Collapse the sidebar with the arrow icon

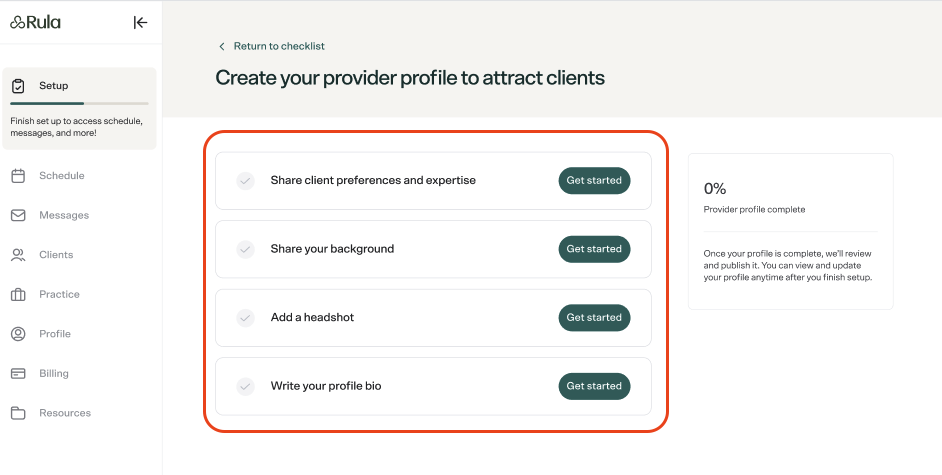[x=140, y=23]
